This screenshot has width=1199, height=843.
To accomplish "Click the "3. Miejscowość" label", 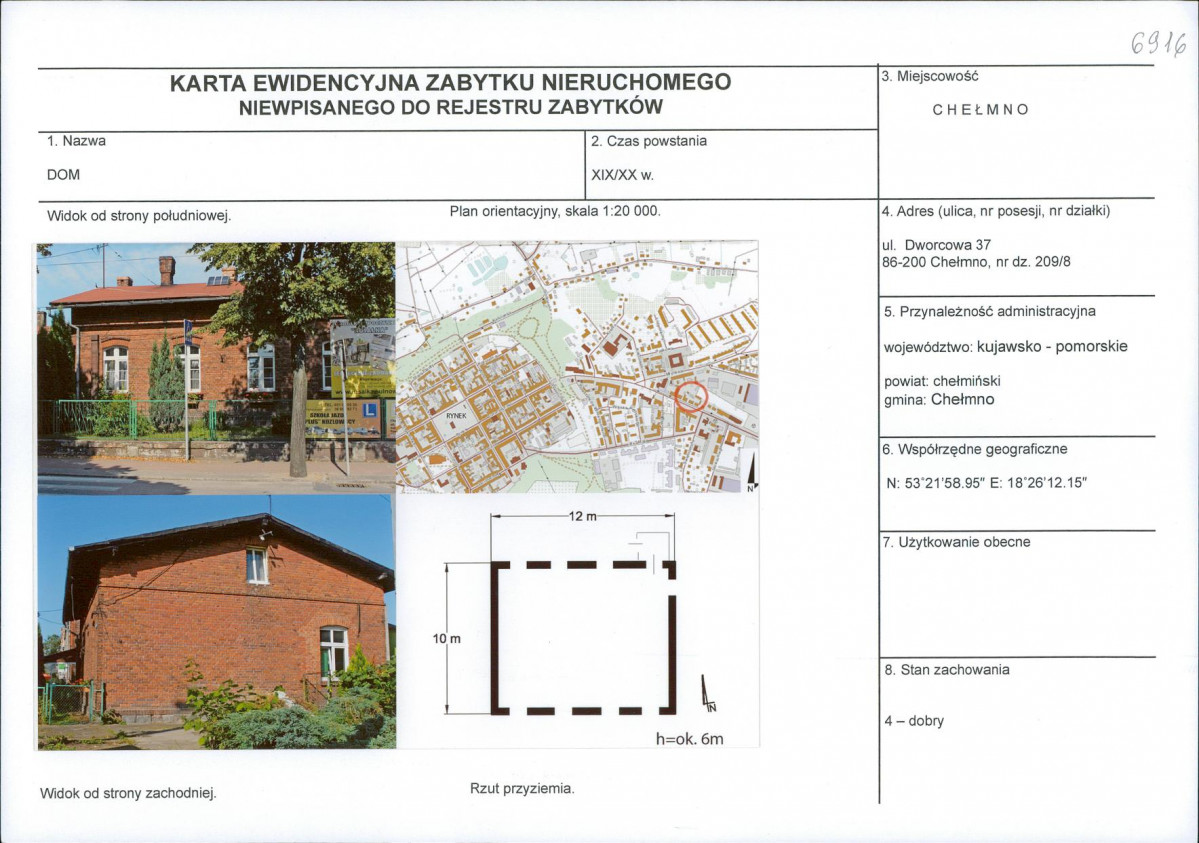I will [930, 76].
